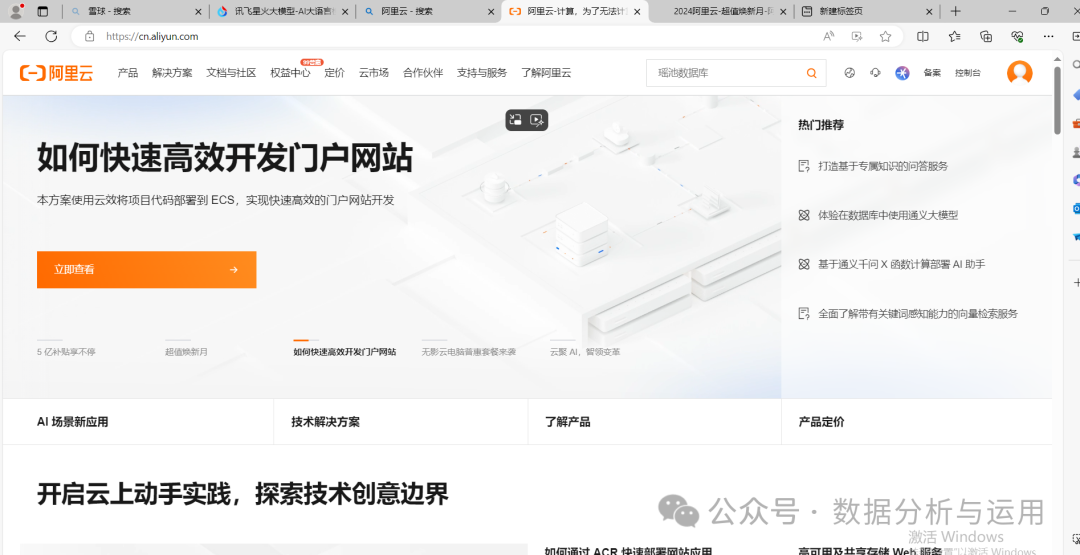The width and height of the screenshot is (1080, 555).
Task: Open Browser essentials heart icon
Action: point(1017,36)
